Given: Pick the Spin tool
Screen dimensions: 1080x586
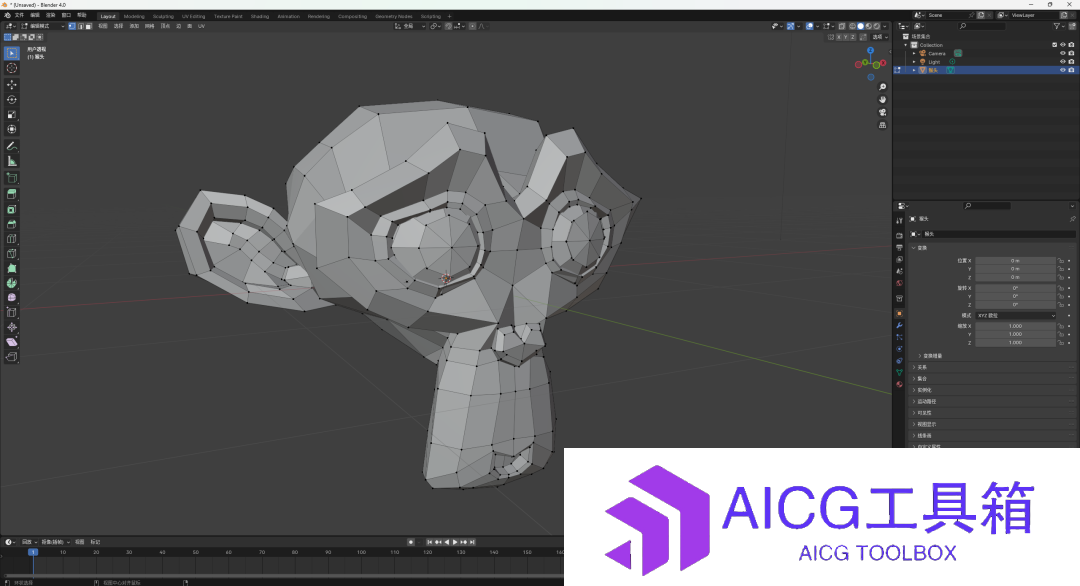Looking at the screenshot, I should tap(12, 283).
